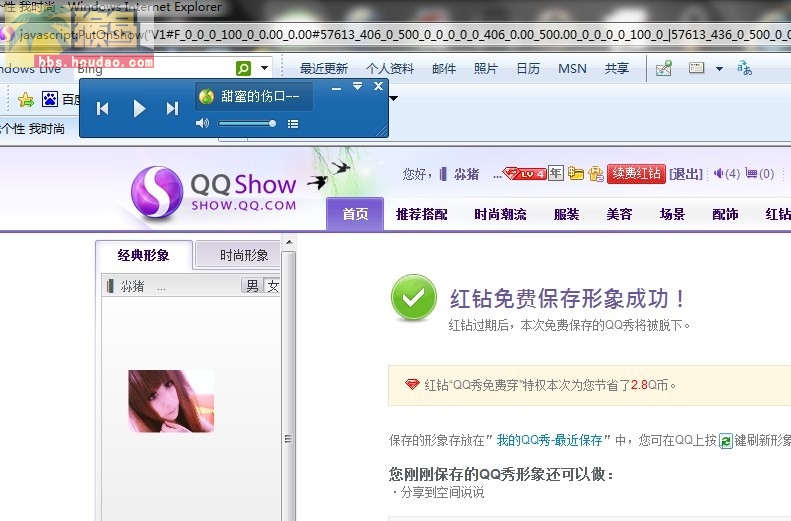Click the green Bing search button
Viewport: 791px width, 521px height.
click(243, 68)
